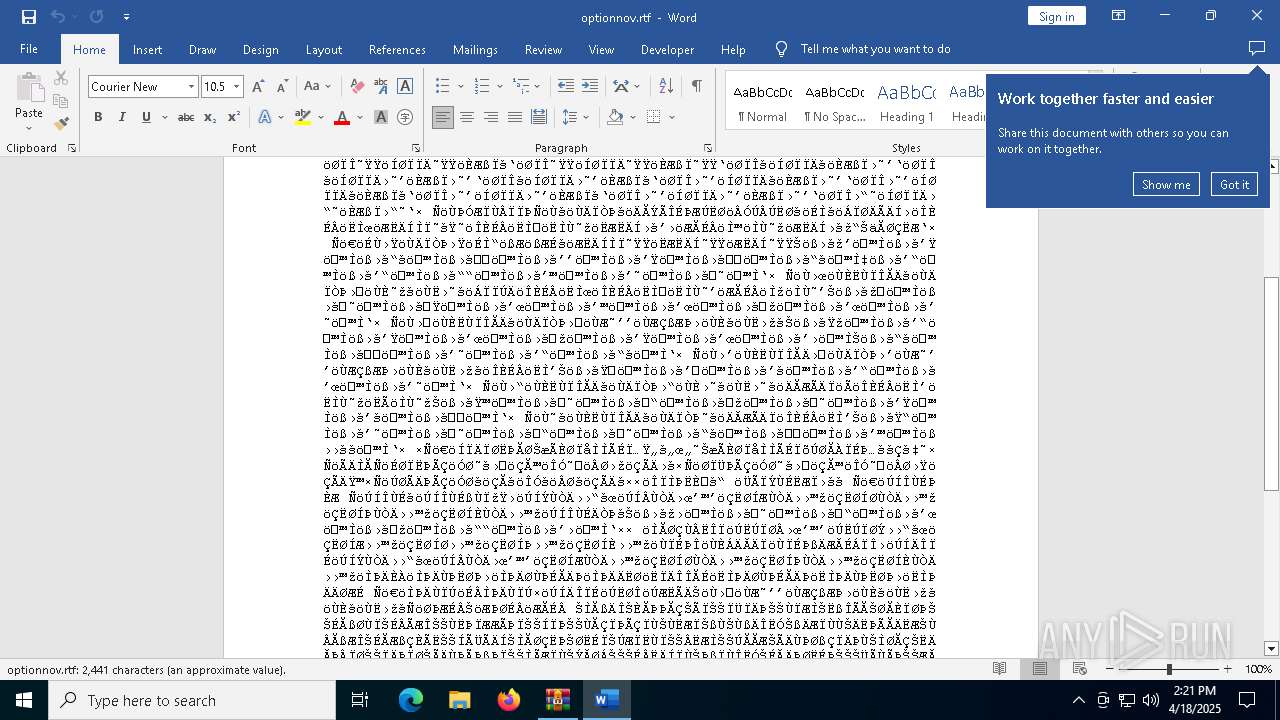Increase font size with Grow Font
1280x720 pixels.
[259, 87]
